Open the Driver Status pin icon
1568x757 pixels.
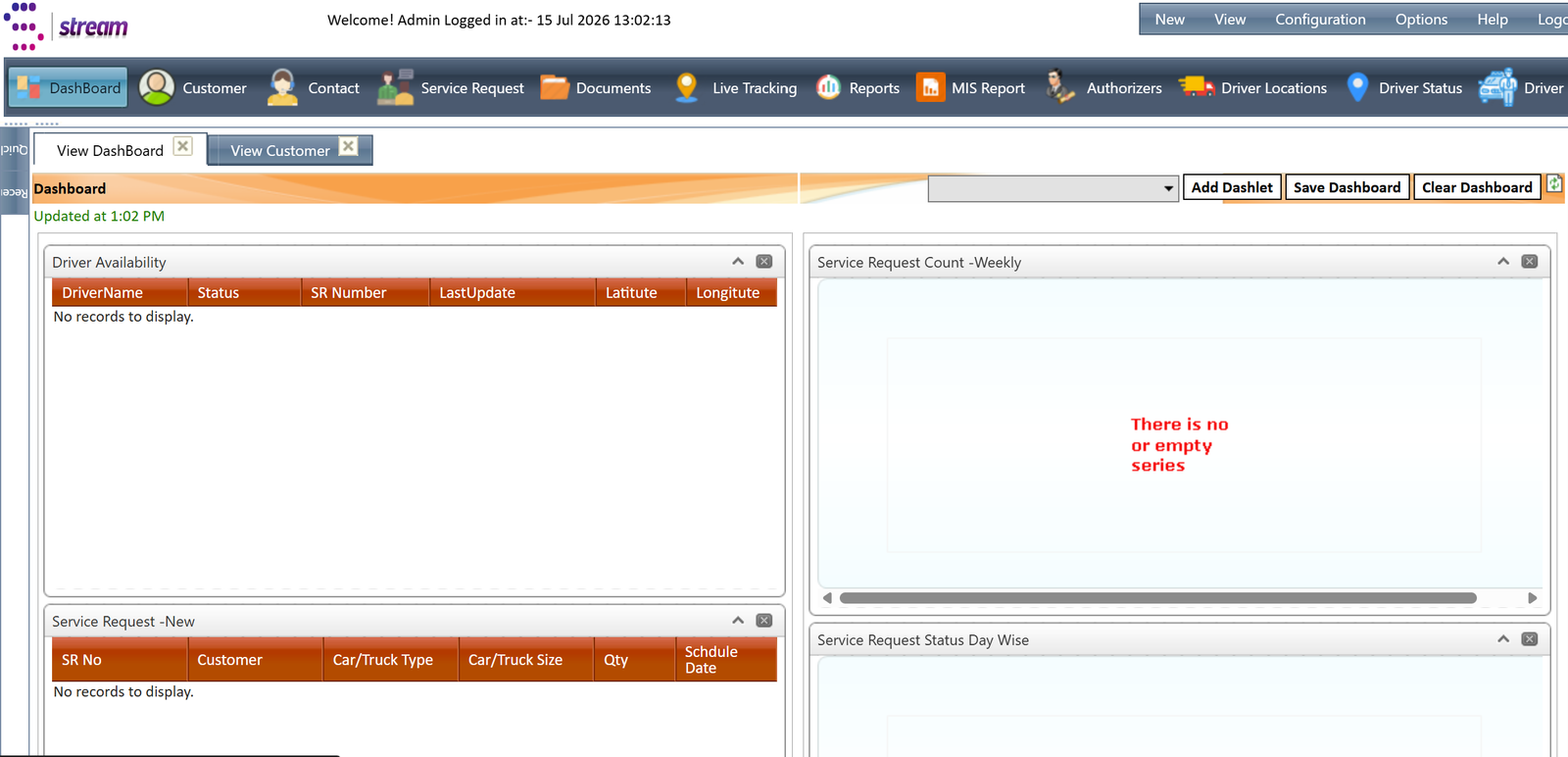pyautogui.click(x=1357, y=87)
